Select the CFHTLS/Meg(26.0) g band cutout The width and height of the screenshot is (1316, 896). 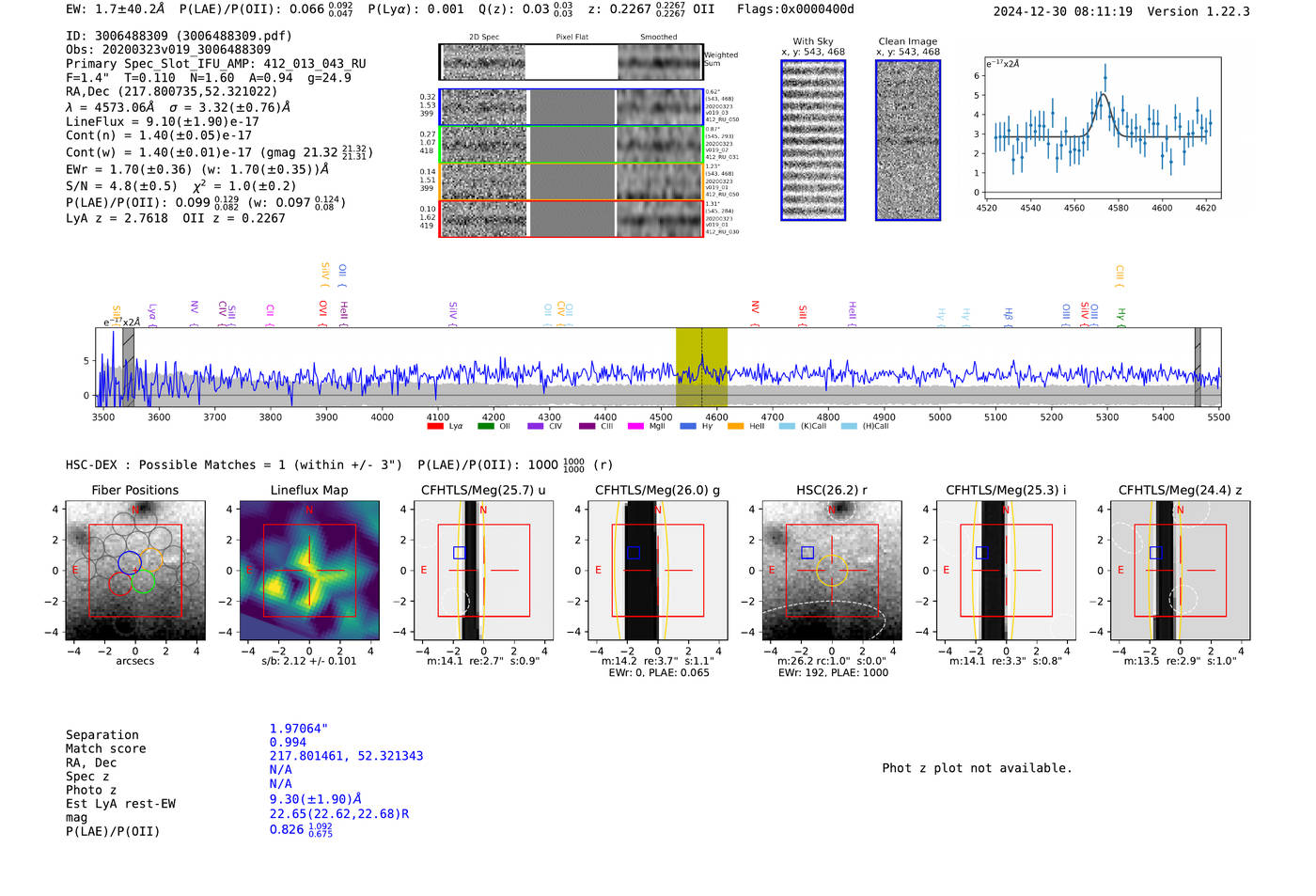click(658, 571)
